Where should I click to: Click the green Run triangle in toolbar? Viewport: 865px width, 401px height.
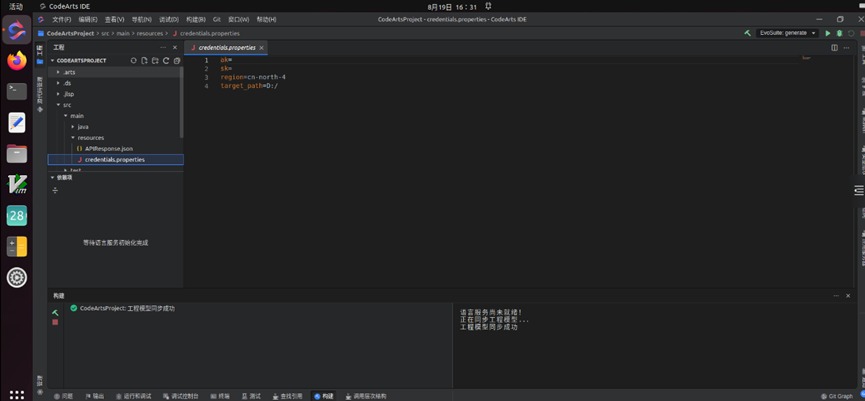click(x=827, y=33)
